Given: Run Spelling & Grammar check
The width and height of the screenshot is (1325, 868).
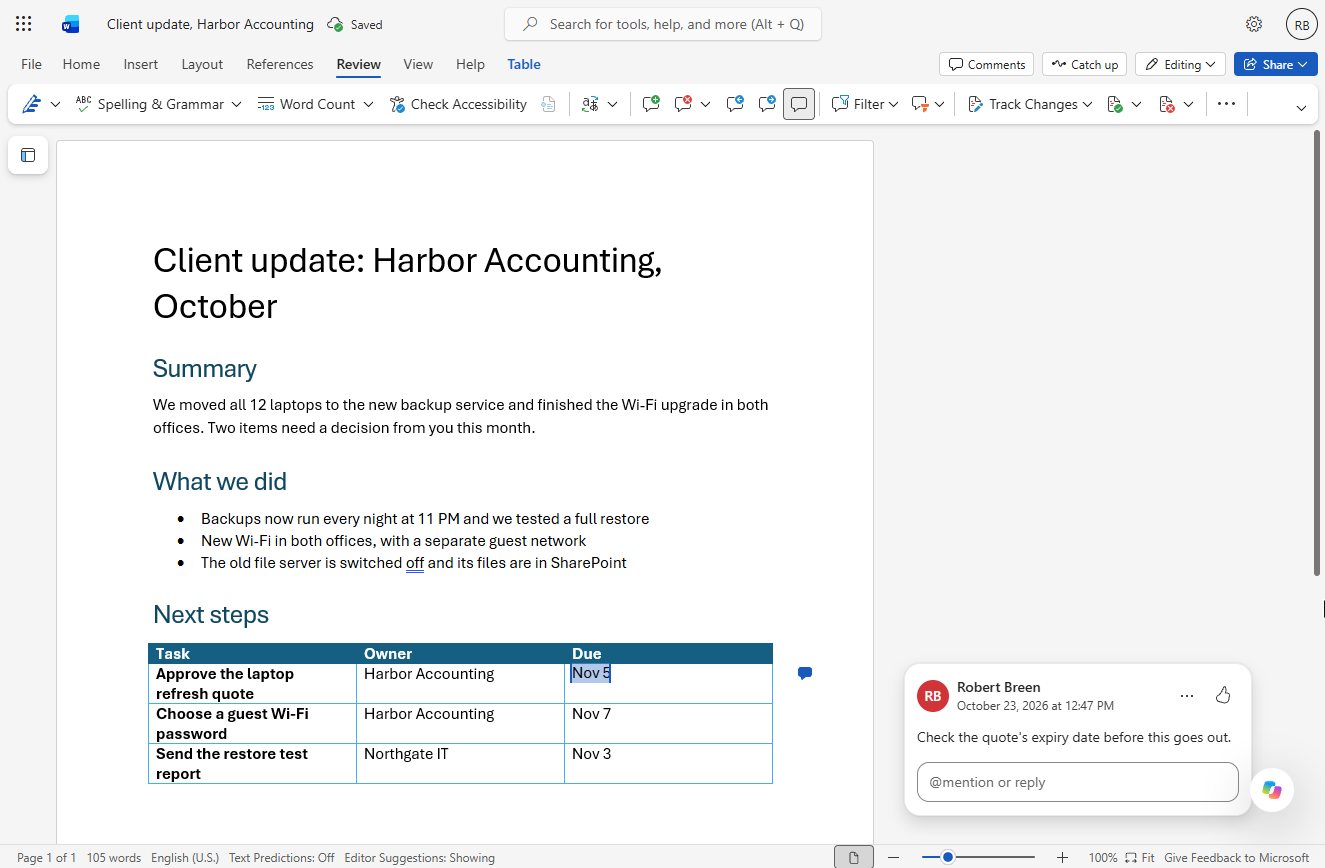Looking at the screenshot, I should (x=149, y=104).
